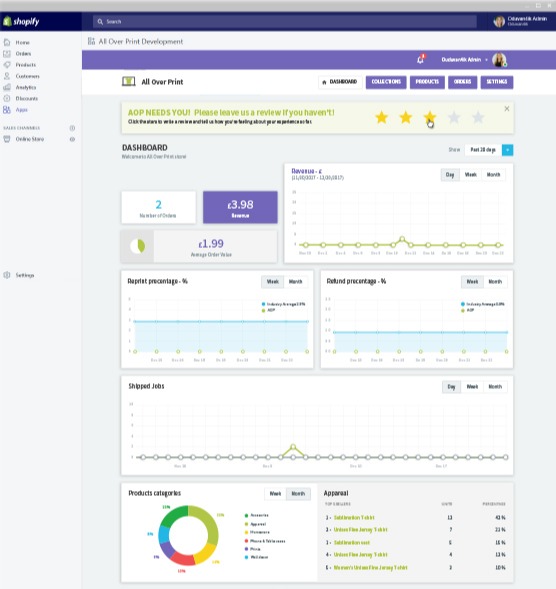Click the Online Store shop icon
The width and height of the screenshot is (556, 589).
7,139
